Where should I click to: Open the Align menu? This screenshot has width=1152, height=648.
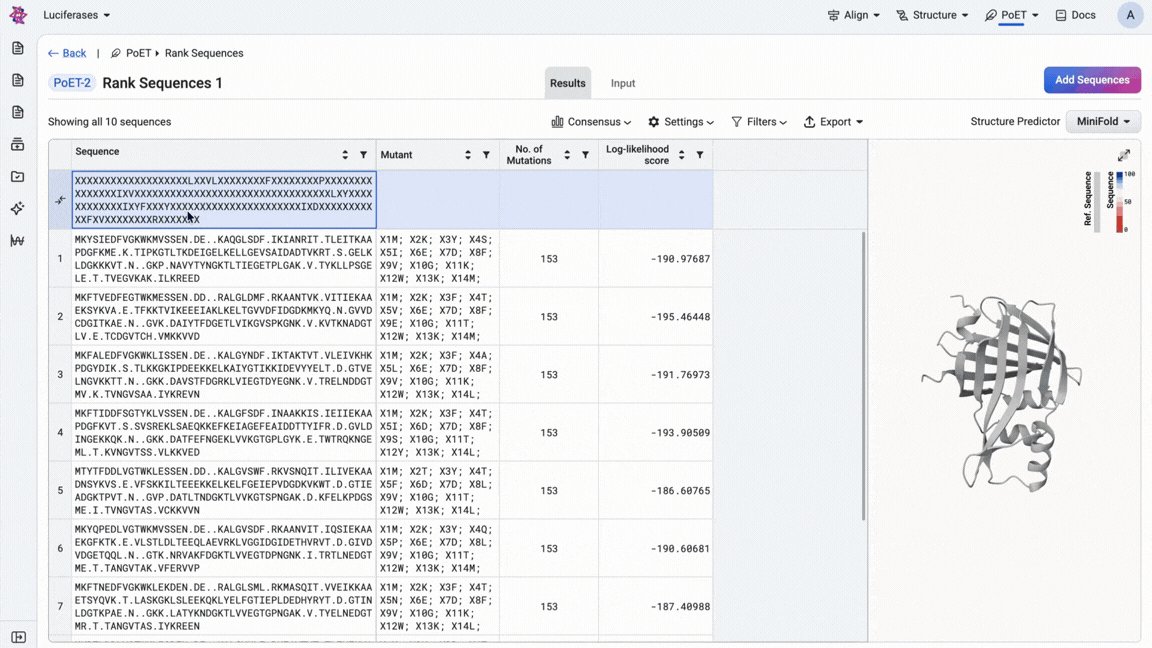click(x=854, y=15)
